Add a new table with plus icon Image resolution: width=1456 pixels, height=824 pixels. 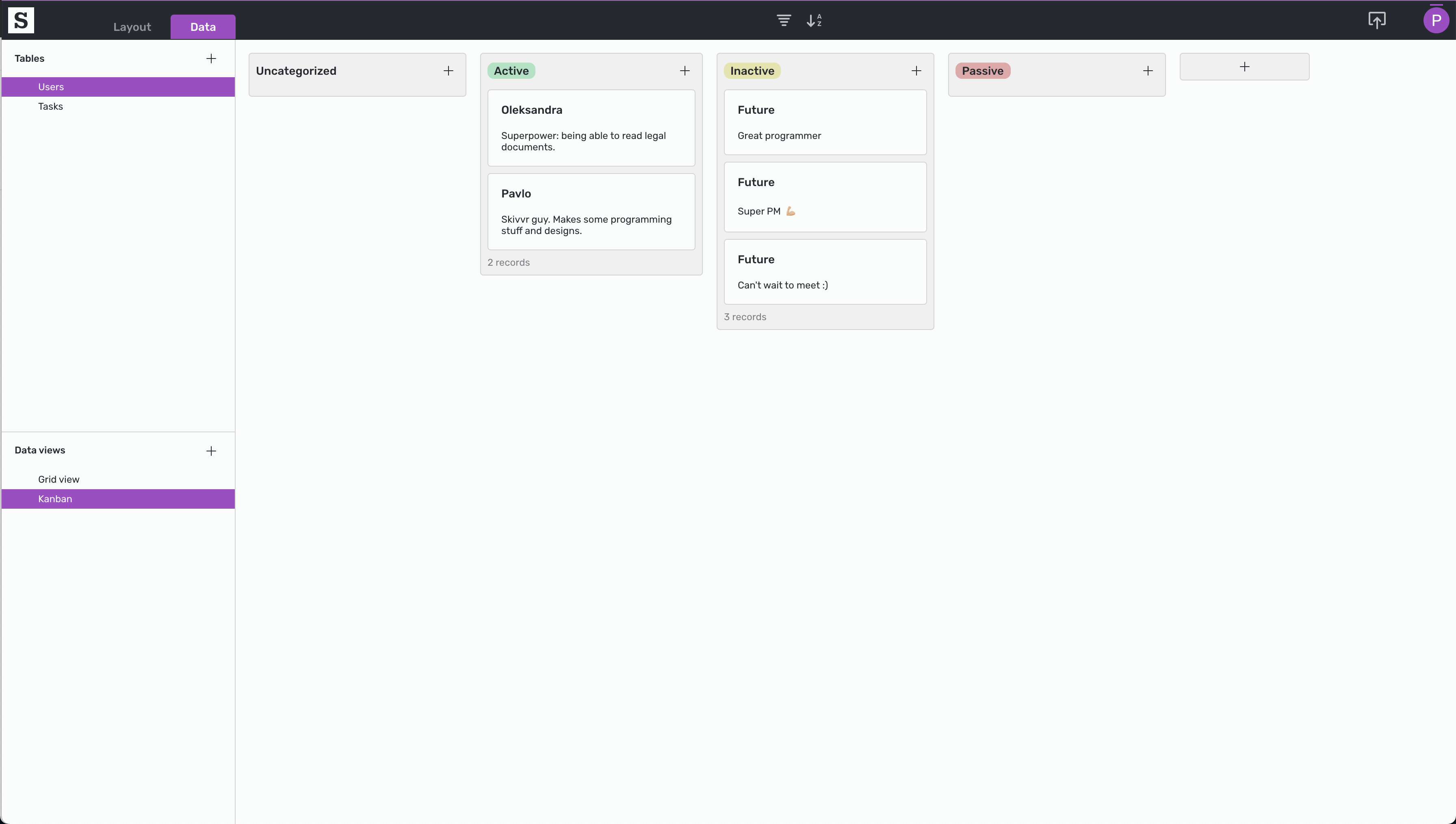211,59
